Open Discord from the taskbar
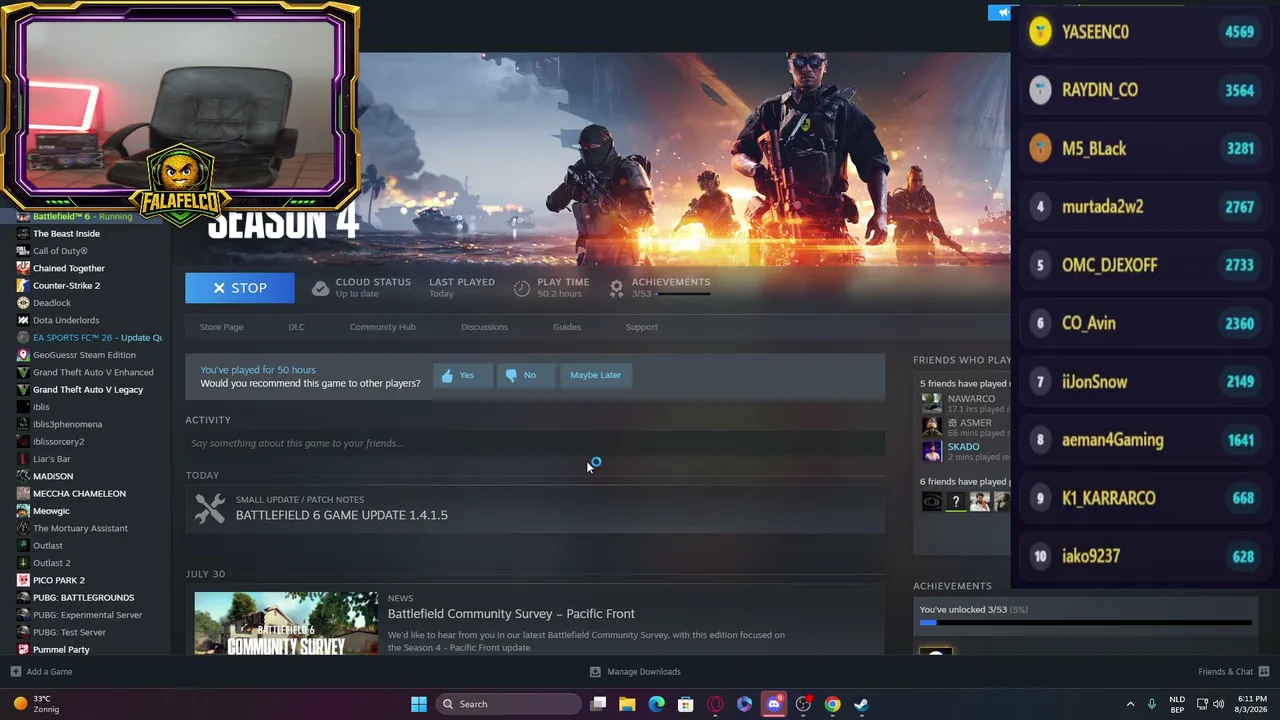Screen dimensions: 1280x720 pos(774,704)
